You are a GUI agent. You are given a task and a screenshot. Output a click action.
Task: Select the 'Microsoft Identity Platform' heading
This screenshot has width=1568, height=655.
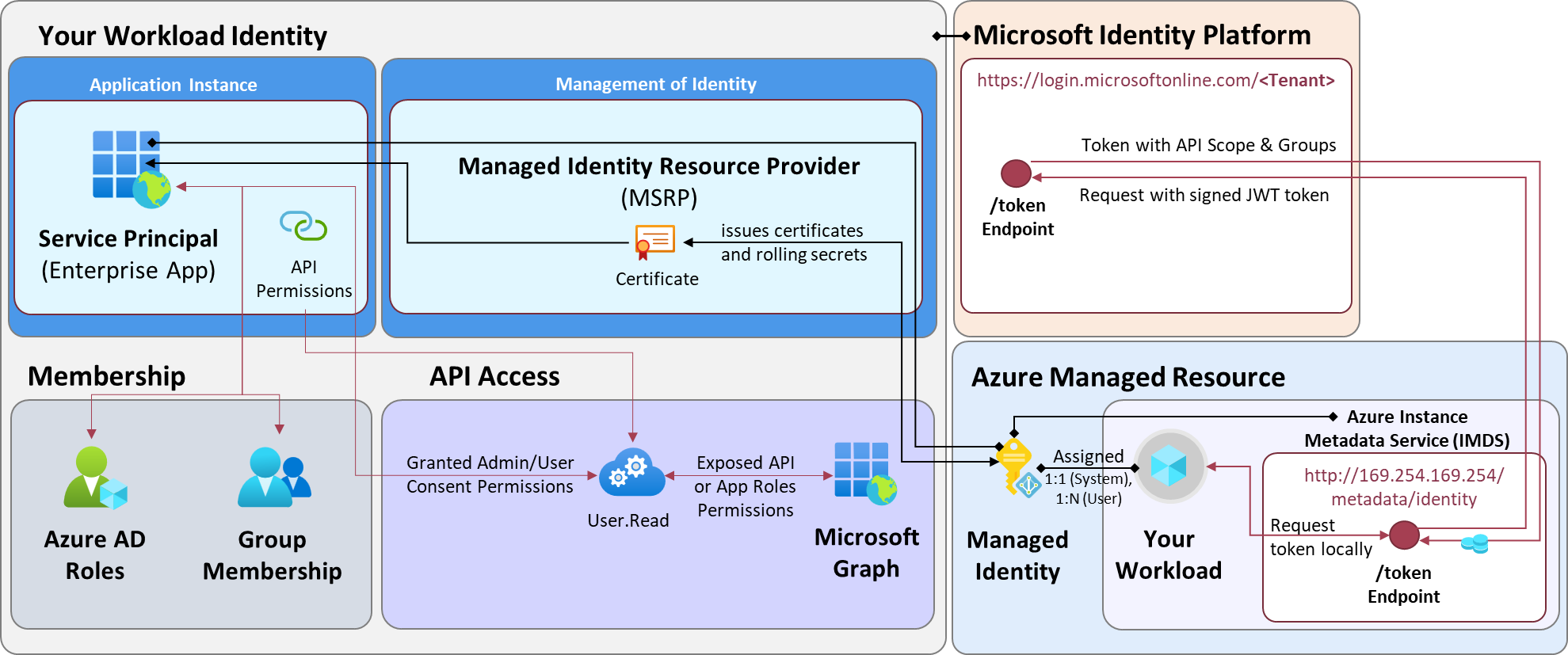click(x=1142, y=35)
